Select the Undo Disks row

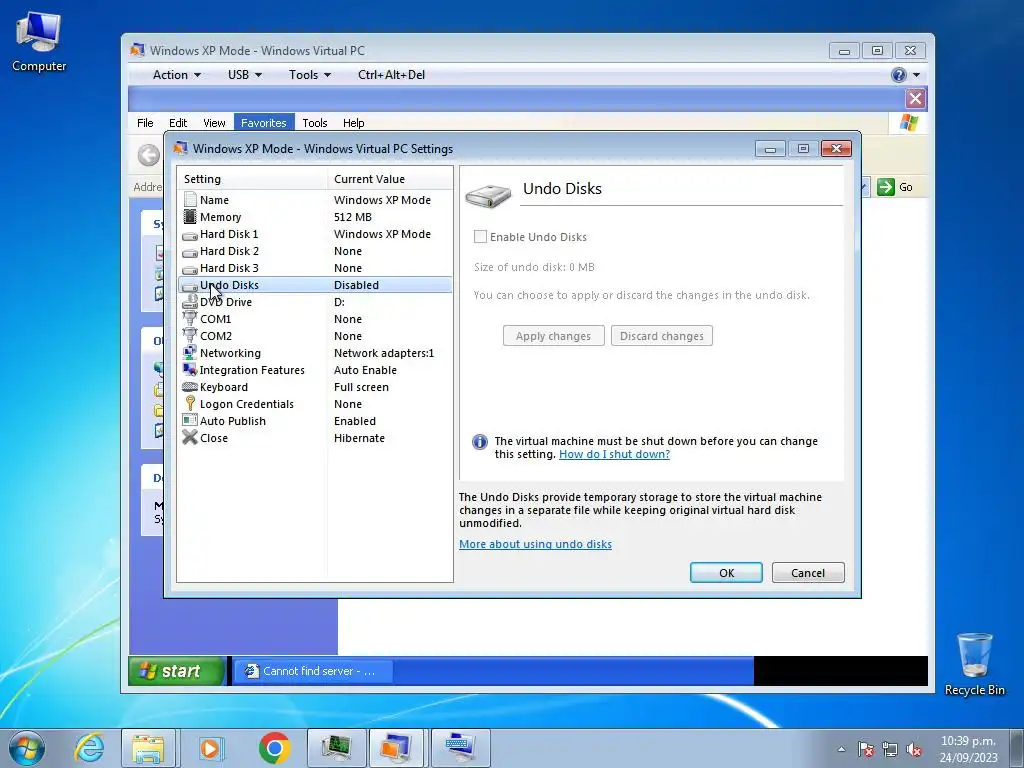[315, 285]
